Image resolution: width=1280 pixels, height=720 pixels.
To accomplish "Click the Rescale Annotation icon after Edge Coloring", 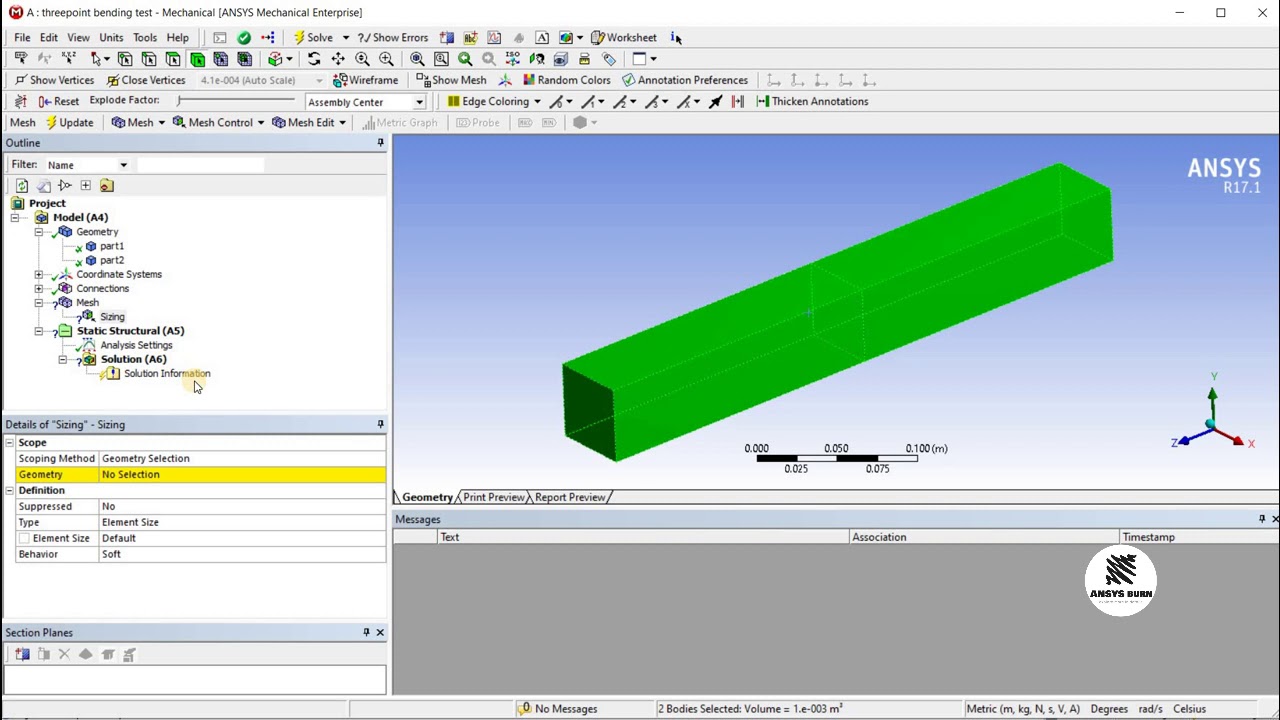I will [738, 101].
